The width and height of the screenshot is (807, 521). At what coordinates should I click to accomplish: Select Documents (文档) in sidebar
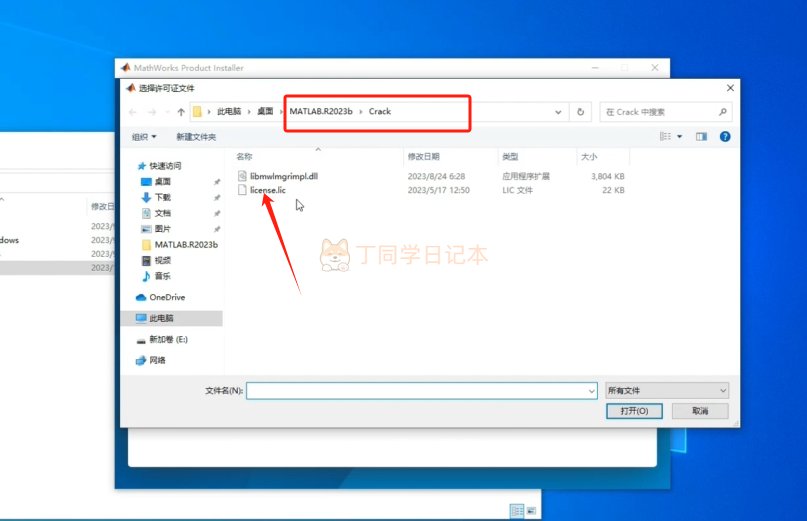pos(163,213)
